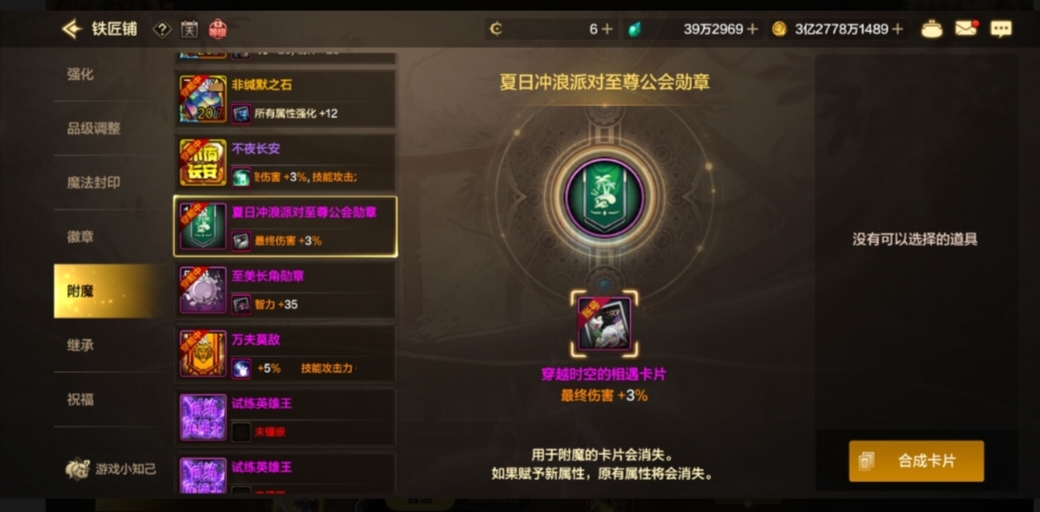Image resolution: width=1040 pixels, height=512 pixels.
Task: Open 游戏小知己 assistant link
Action: [111, 469]
